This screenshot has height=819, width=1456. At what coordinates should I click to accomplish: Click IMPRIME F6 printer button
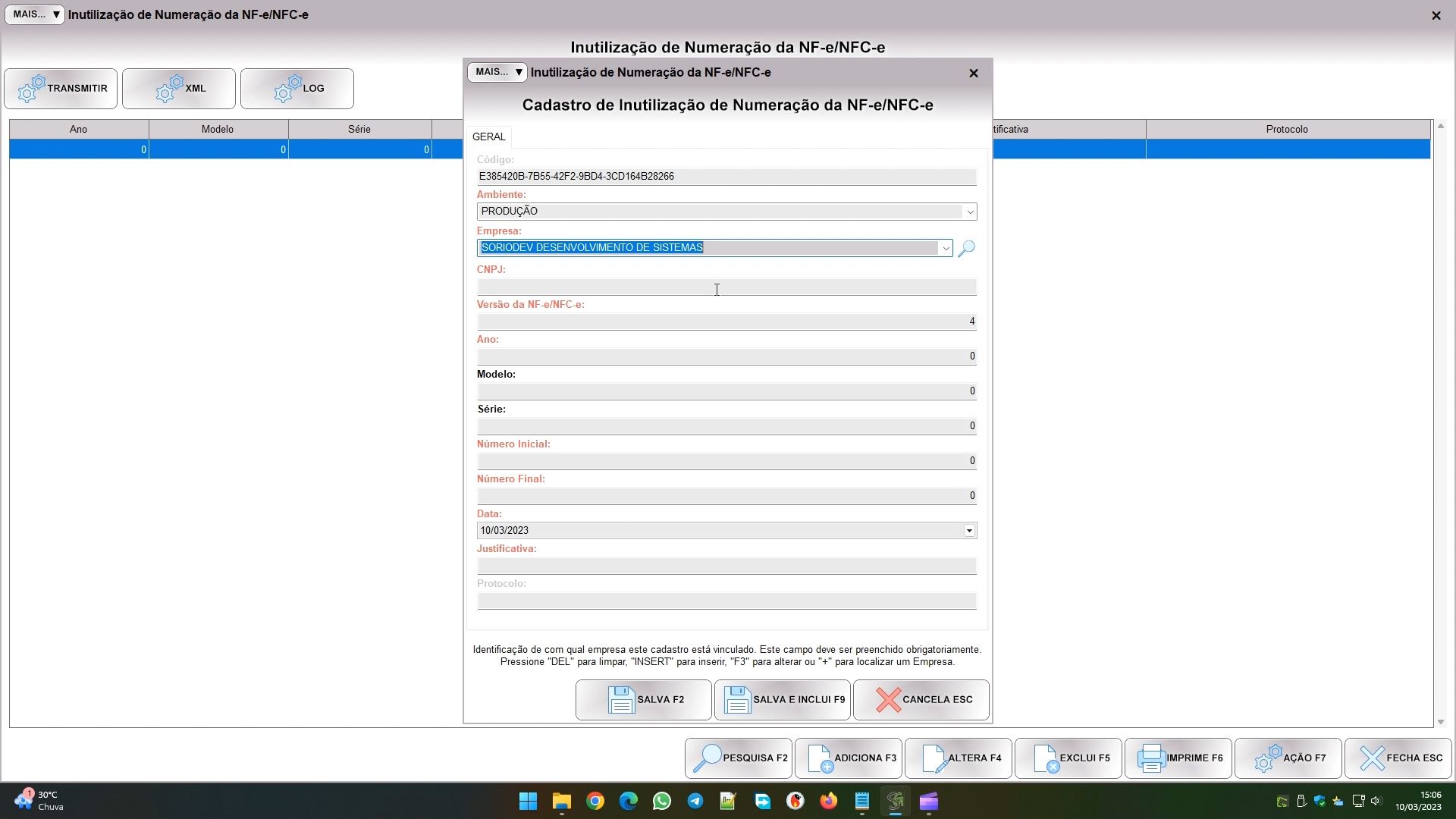tap(1178, 758)
